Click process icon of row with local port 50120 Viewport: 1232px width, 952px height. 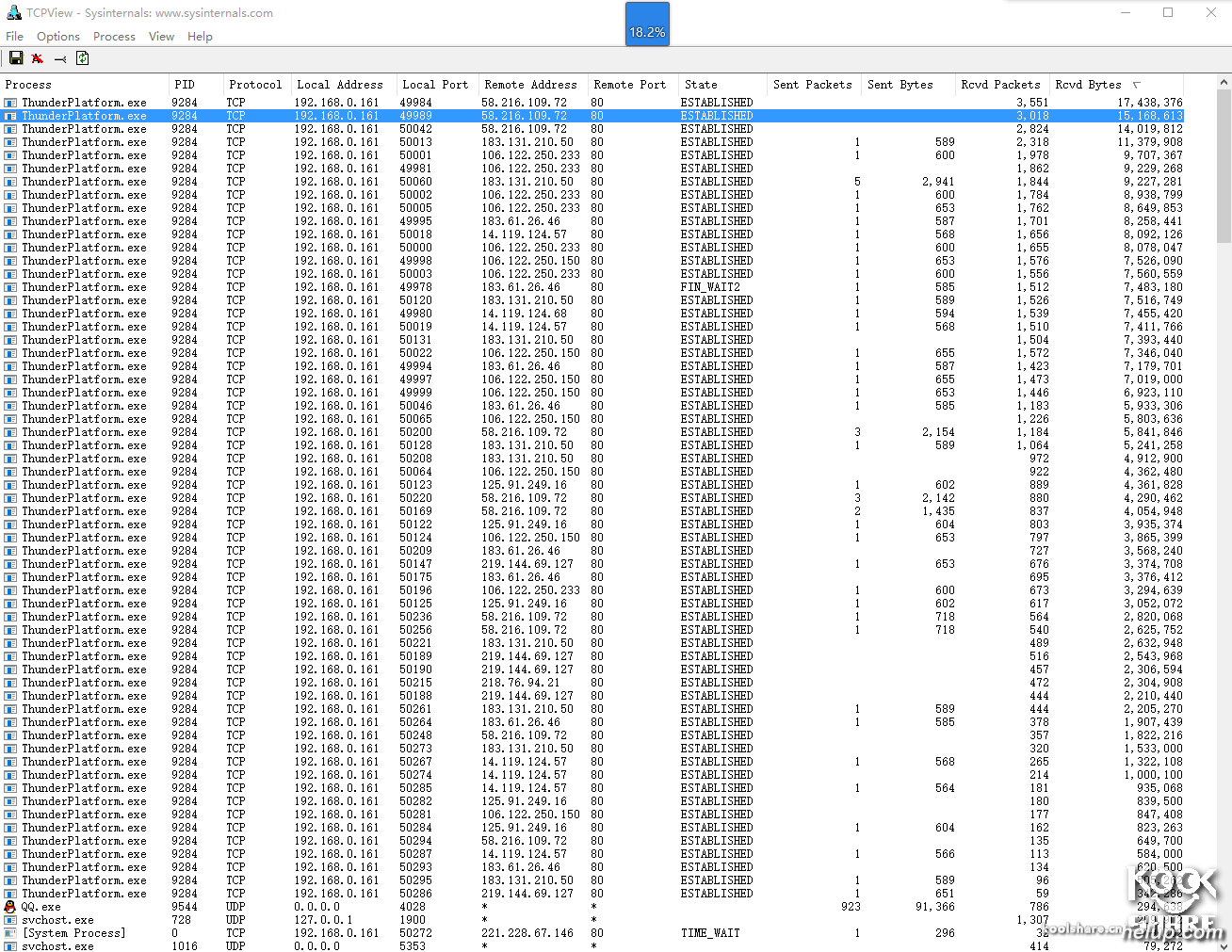point(10,300)
